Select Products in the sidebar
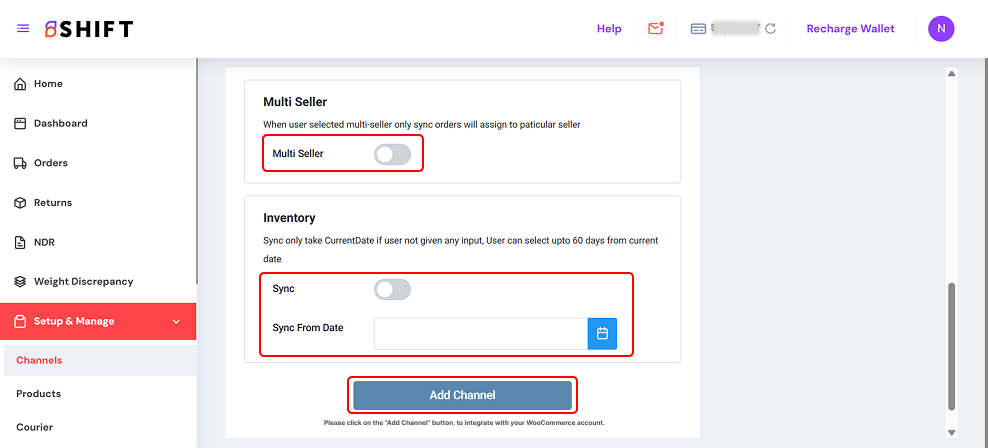Viewport: 988px width, 448px height. (38, 394)
